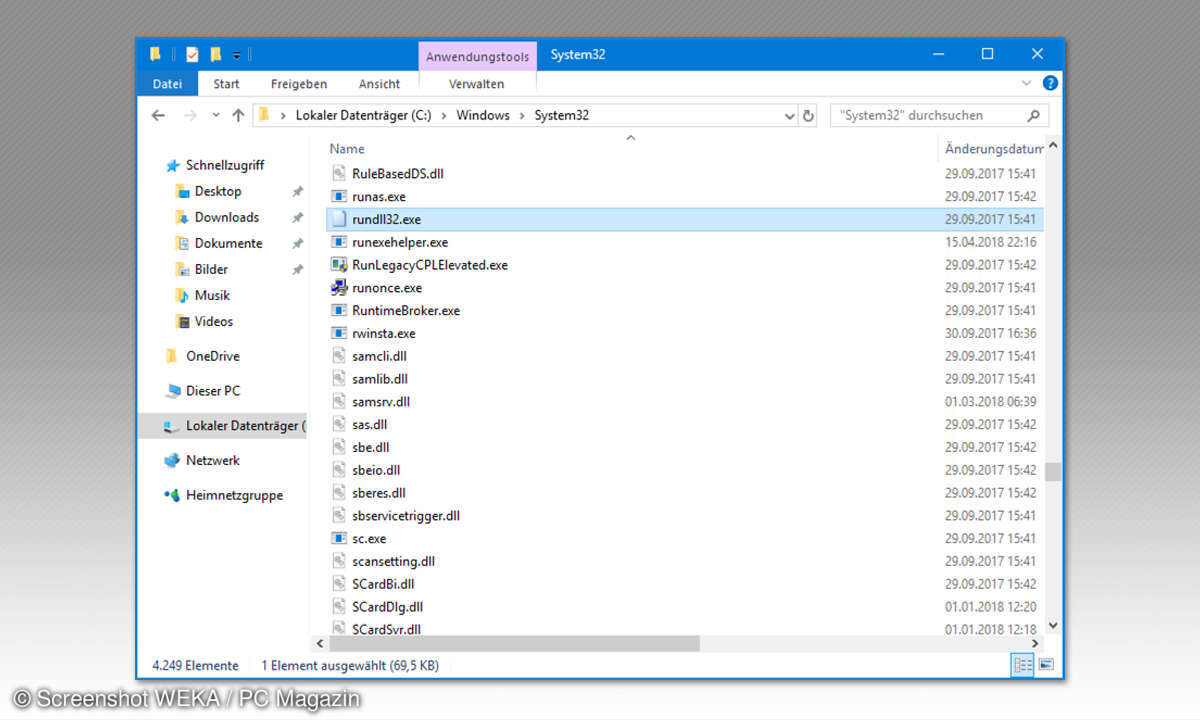Open the Verwalten ribbon tab

tap(477, 84)
